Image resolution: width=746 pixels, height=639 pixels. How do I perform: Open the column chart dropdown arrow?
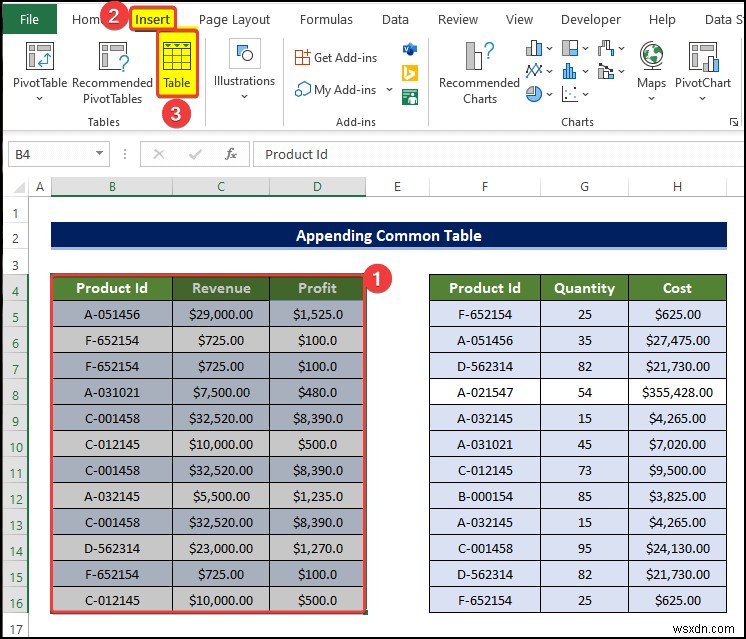550,49
